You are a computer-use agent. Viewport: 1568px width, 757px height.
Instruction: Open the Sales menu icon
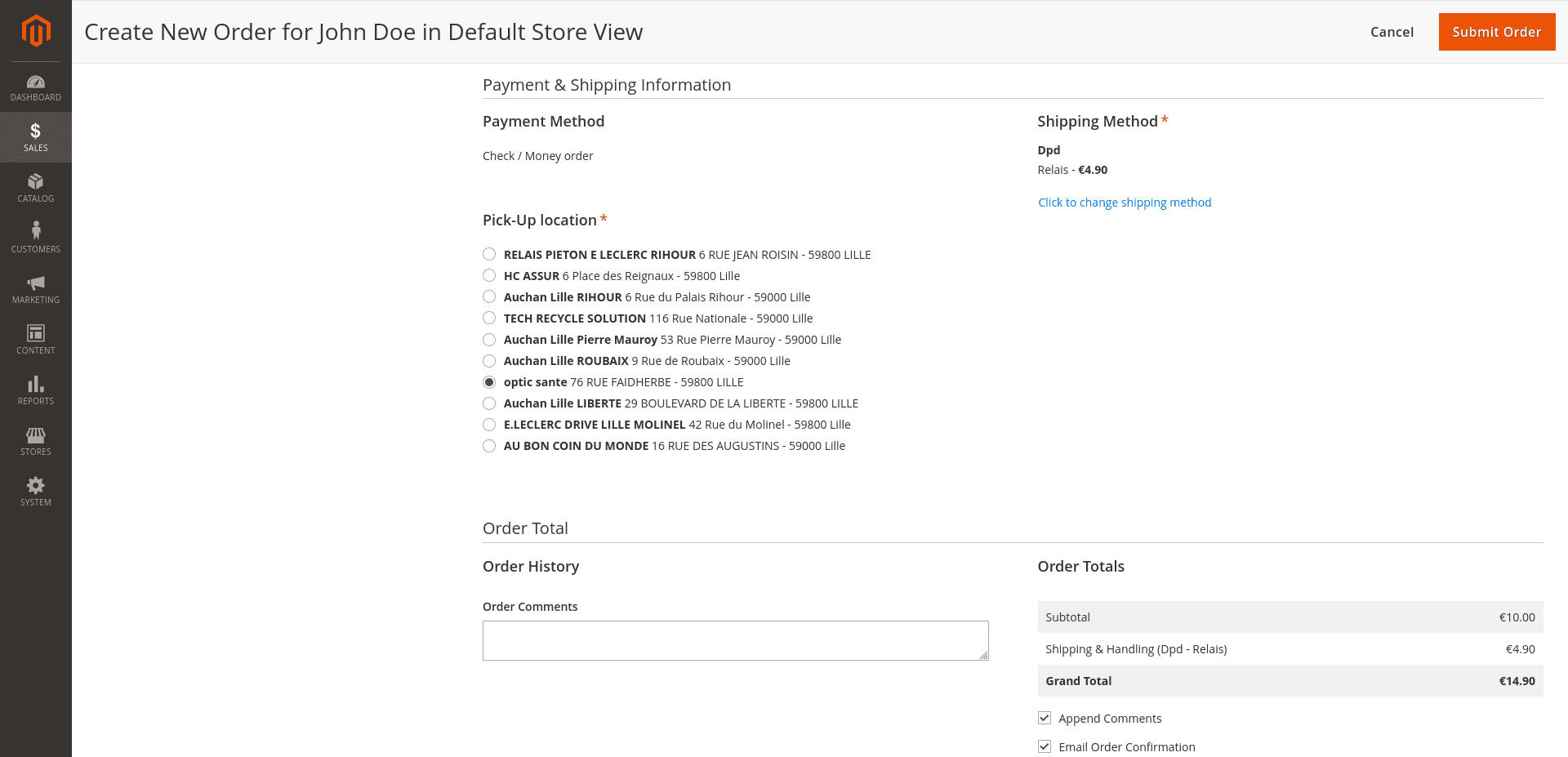pos(36,131)
